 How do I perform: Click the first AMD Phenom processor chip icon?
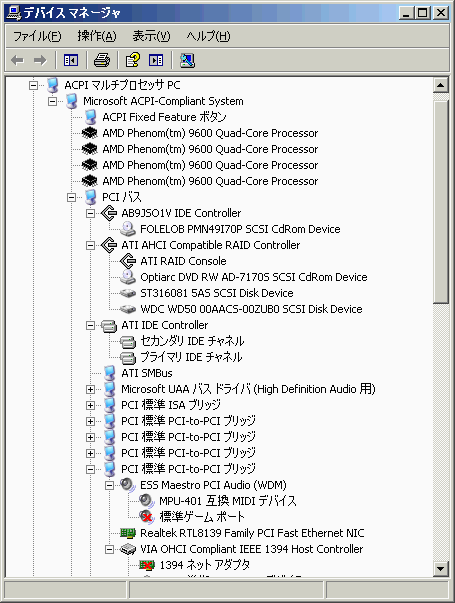[90, 133]
